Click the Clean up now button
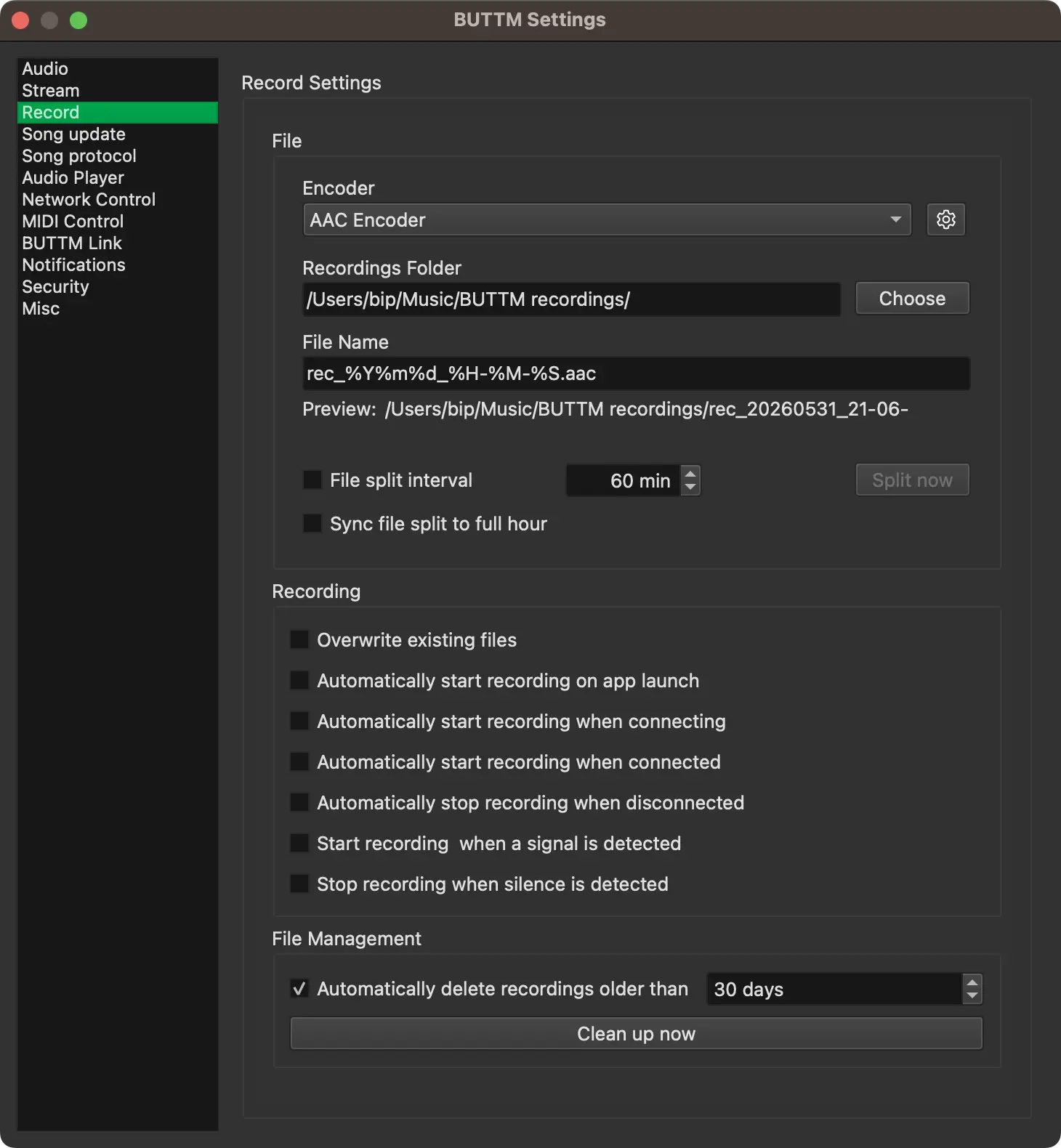This screenshot has width=1061, height=1148. [x=636, y=1033]
